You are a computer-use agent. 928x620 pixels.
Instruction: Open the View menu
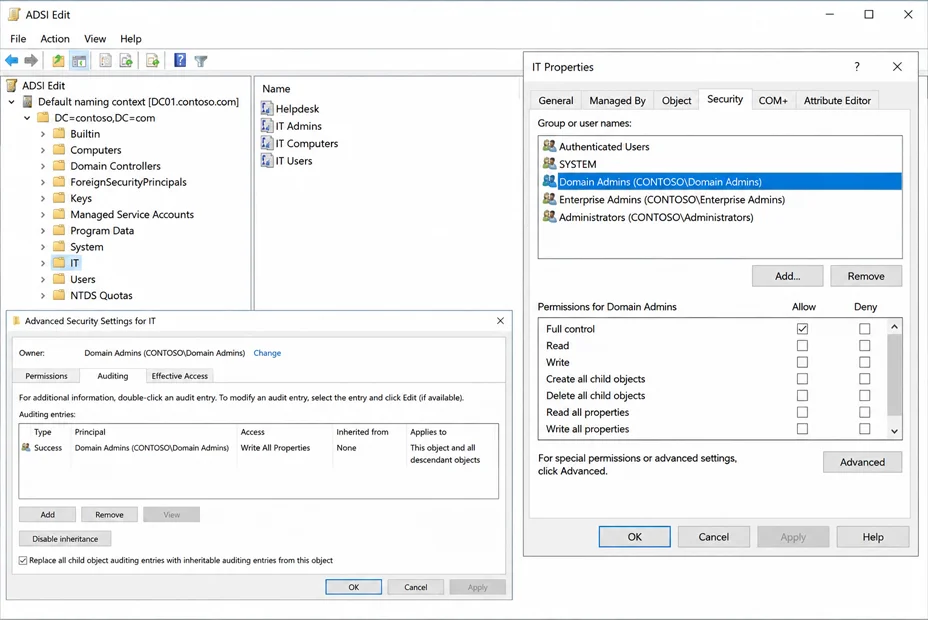[95, 38]
